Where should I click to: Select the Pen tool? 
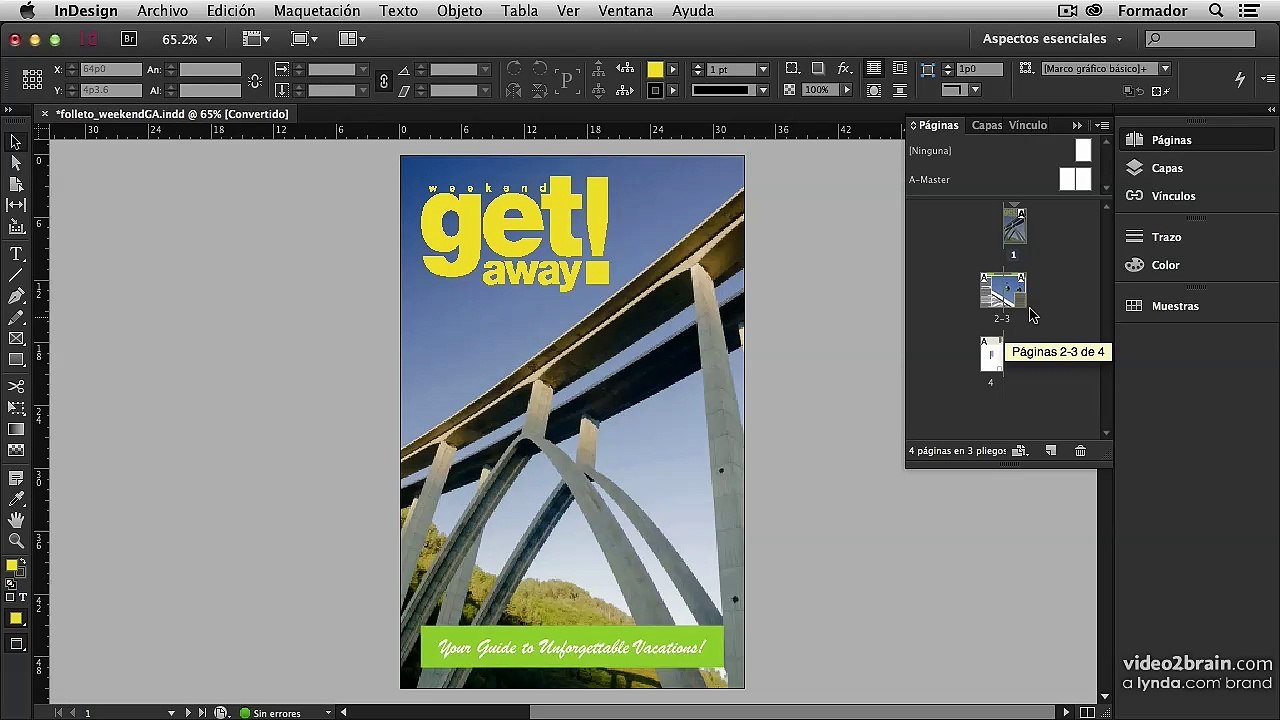coord(16,296)
